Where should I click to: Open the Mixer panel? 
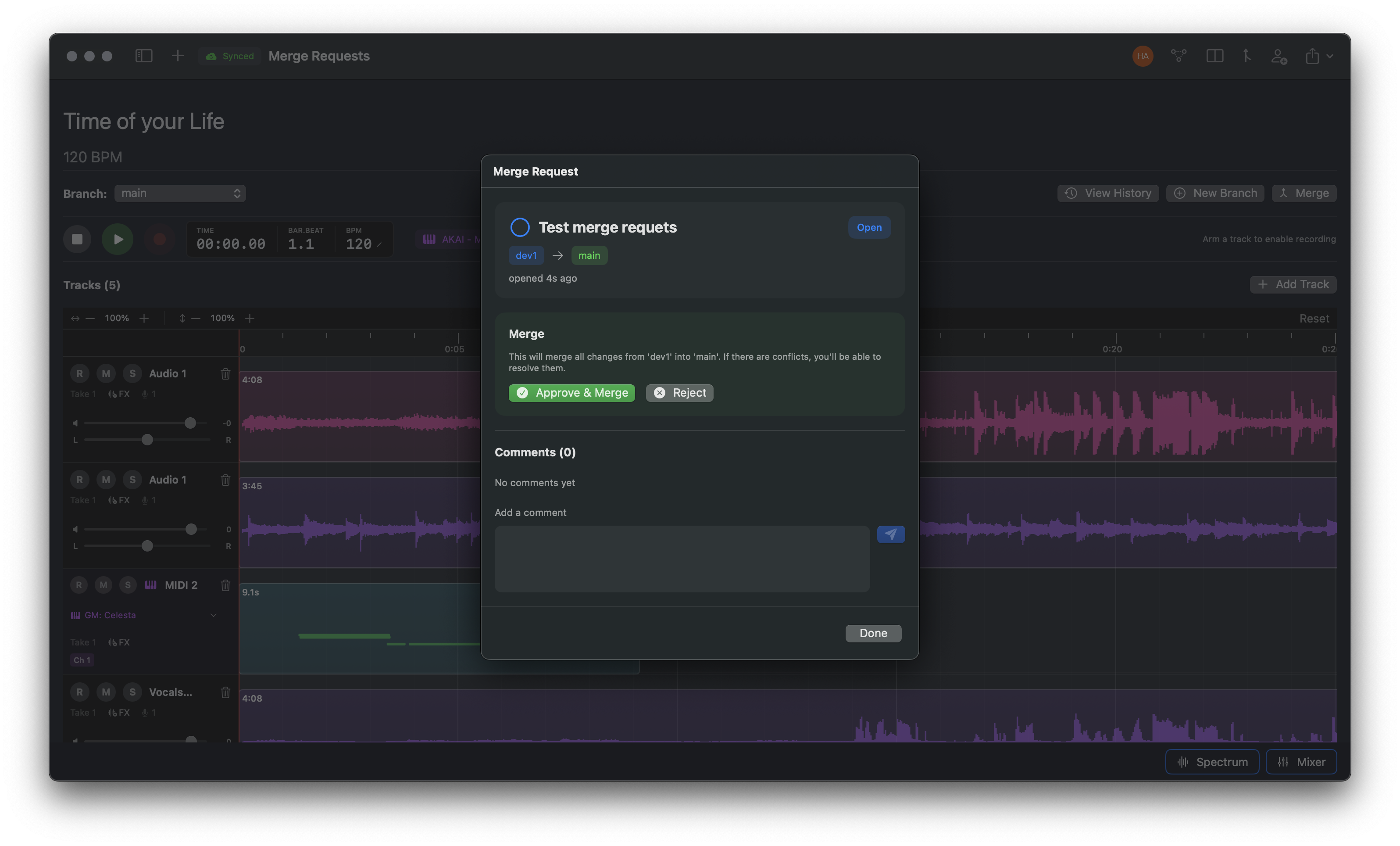point(1301,762)
